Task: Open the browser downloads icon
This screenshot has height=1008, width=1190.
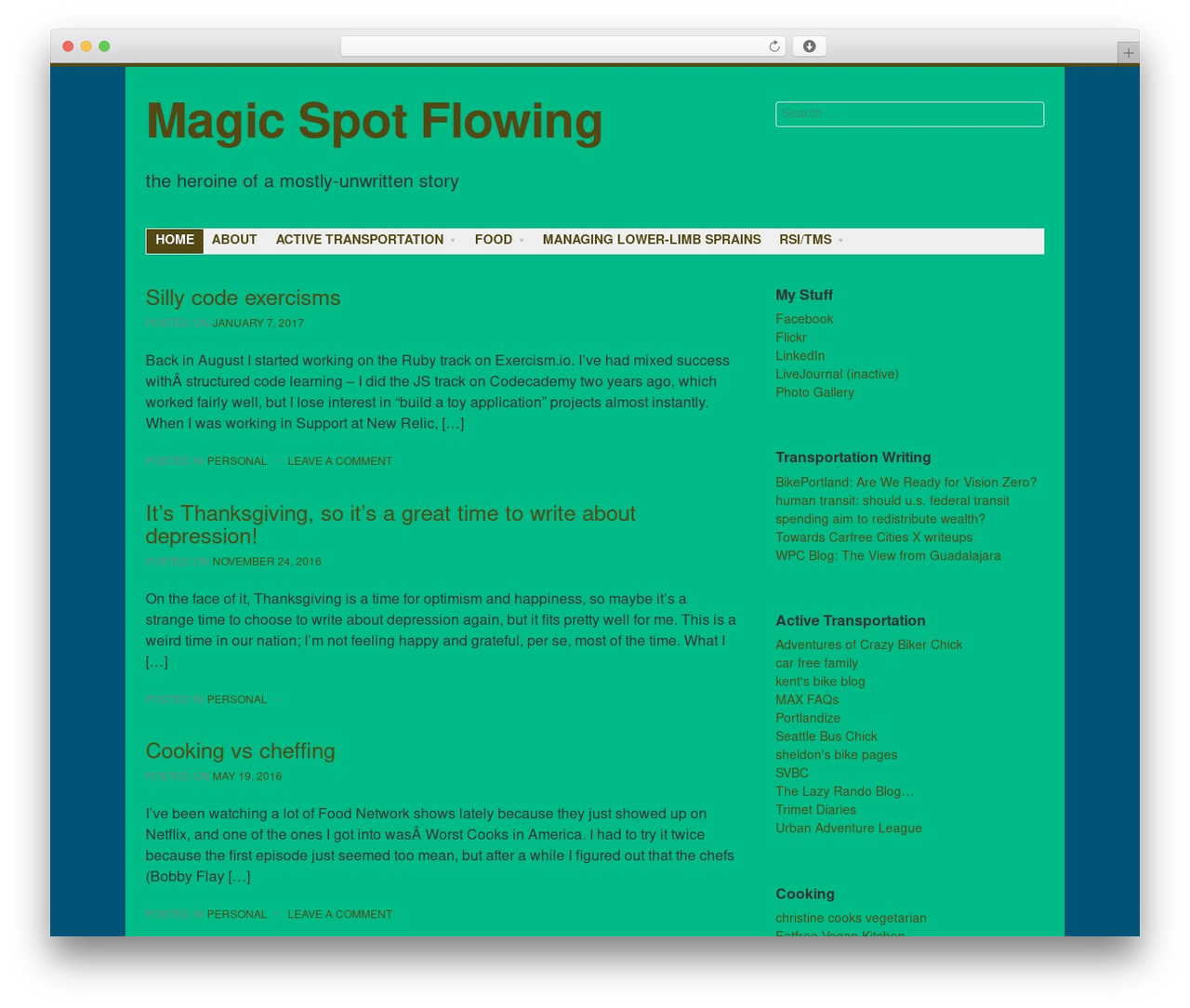Action: click(810, 46)
